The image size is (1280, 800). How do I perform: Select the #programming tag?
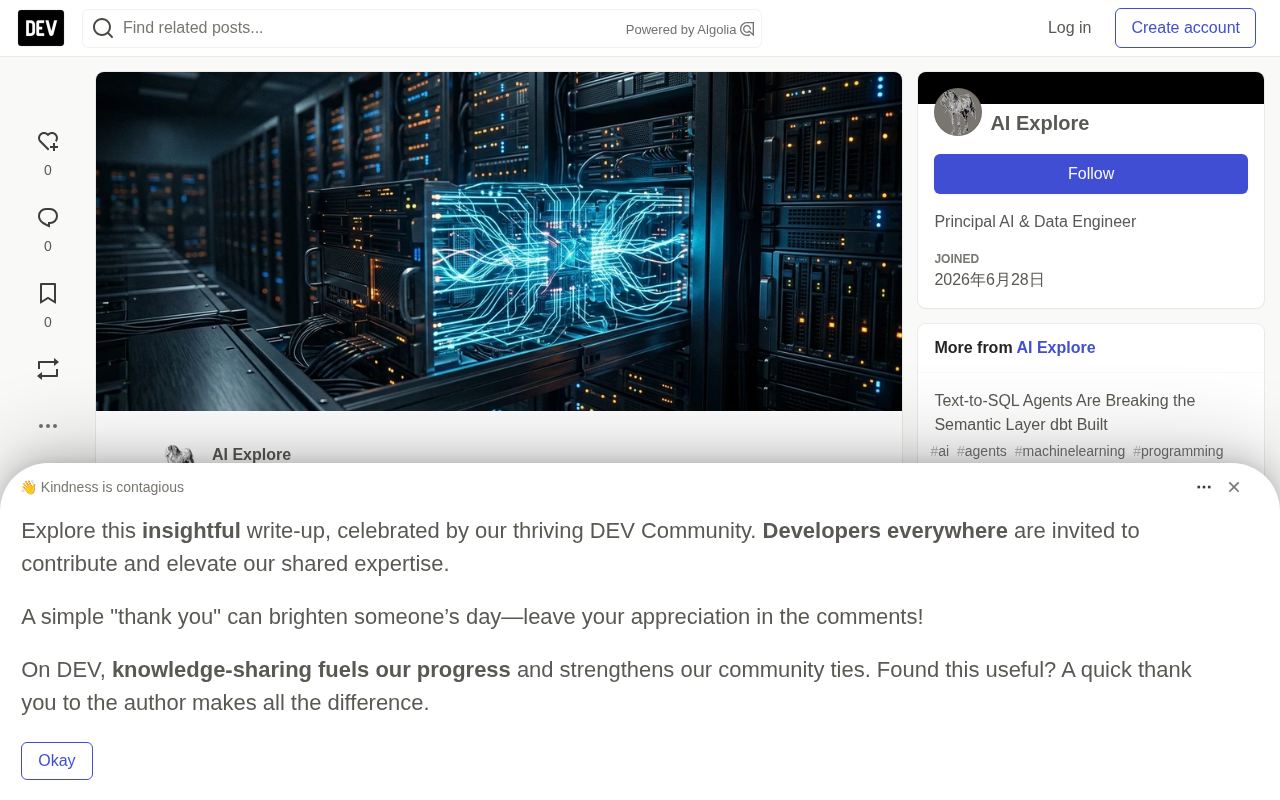(1178, 451)
